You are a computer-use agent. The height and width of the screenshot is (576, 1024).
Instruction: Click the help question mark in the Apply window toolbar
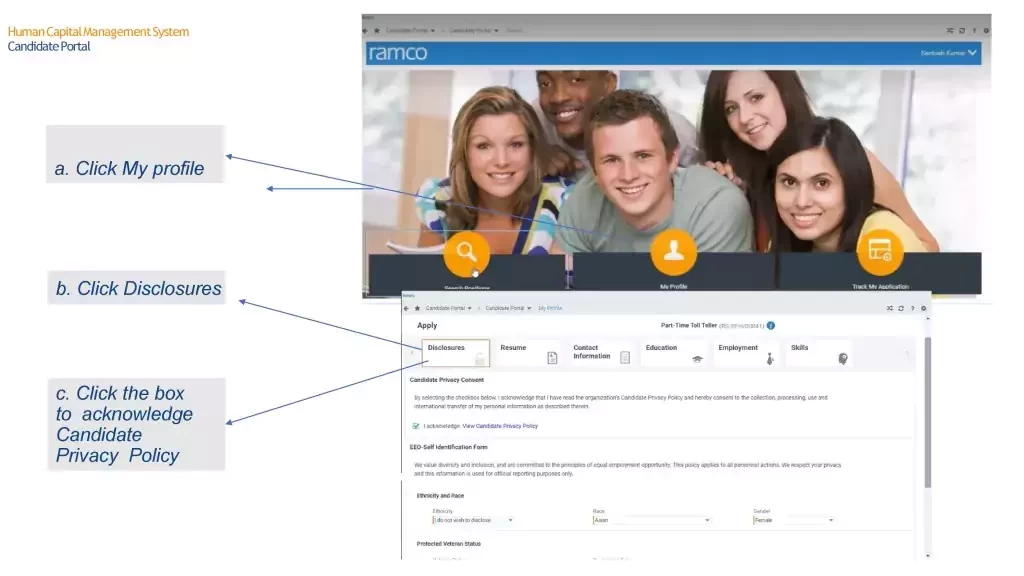click(x=912, y=308)
